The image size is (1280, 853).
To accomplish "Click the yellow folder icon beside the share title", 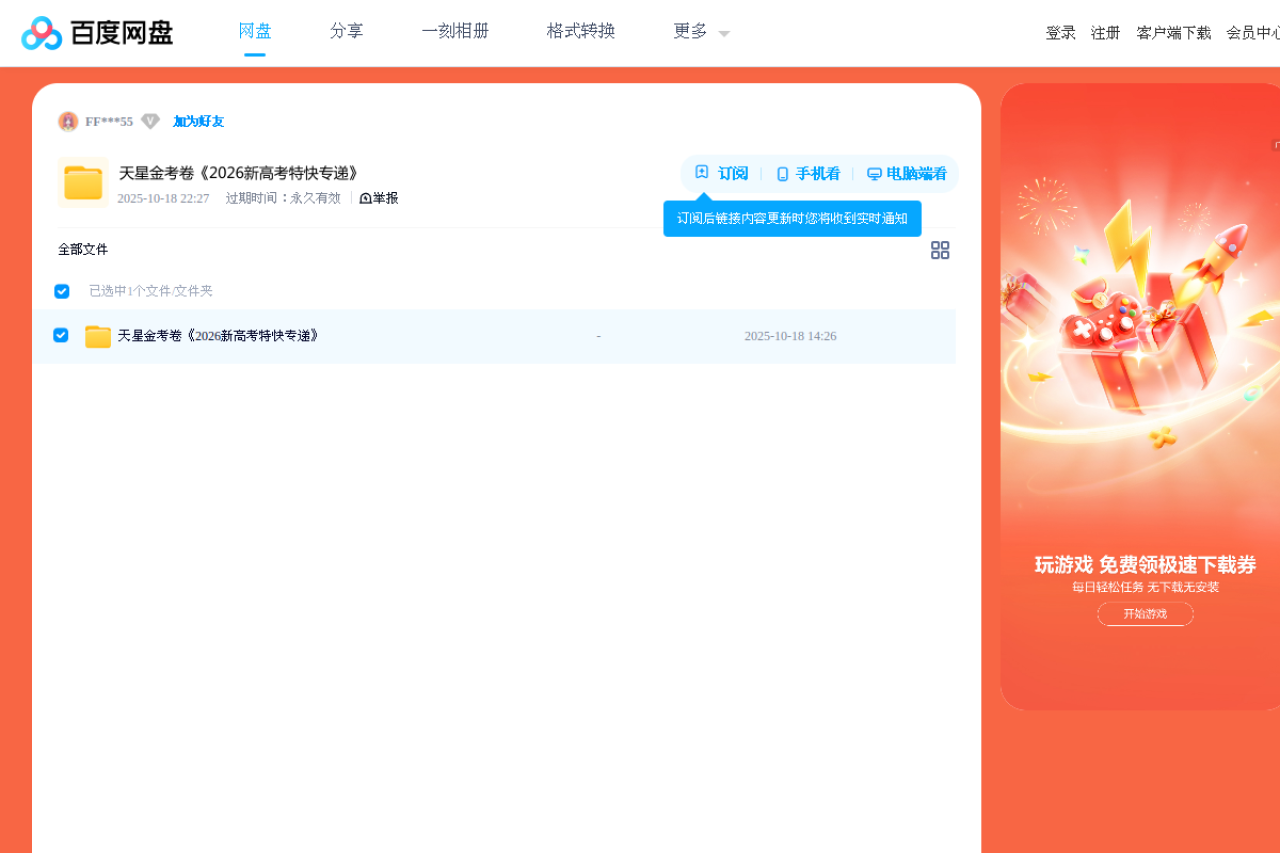I will pyautogui.click(x=83, y=182).
